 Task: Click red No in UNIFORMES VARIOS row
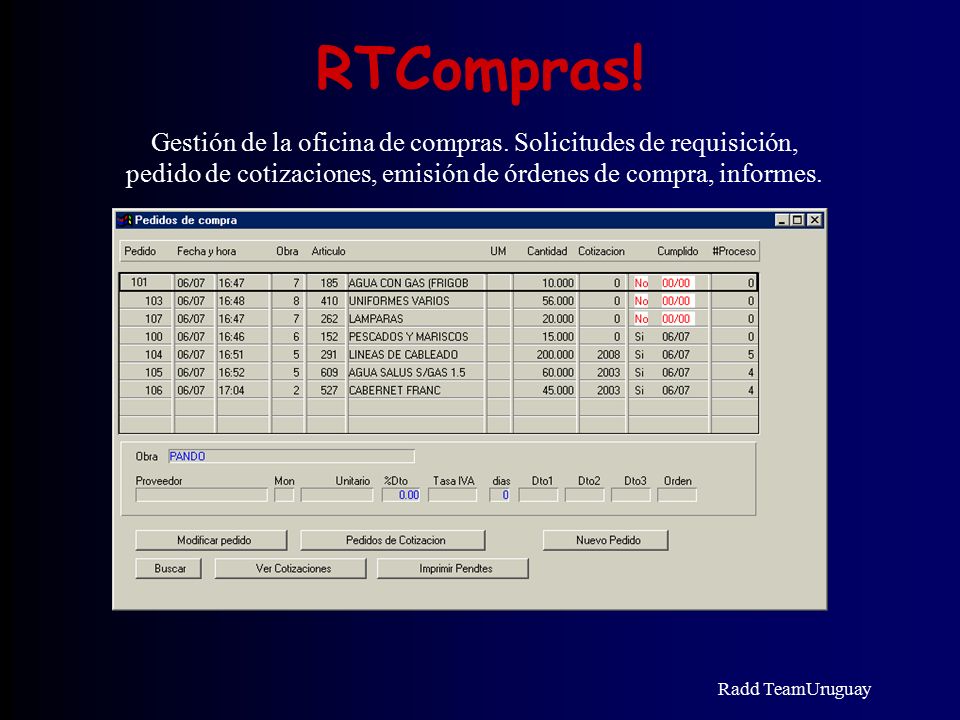[x=641, y=301]
